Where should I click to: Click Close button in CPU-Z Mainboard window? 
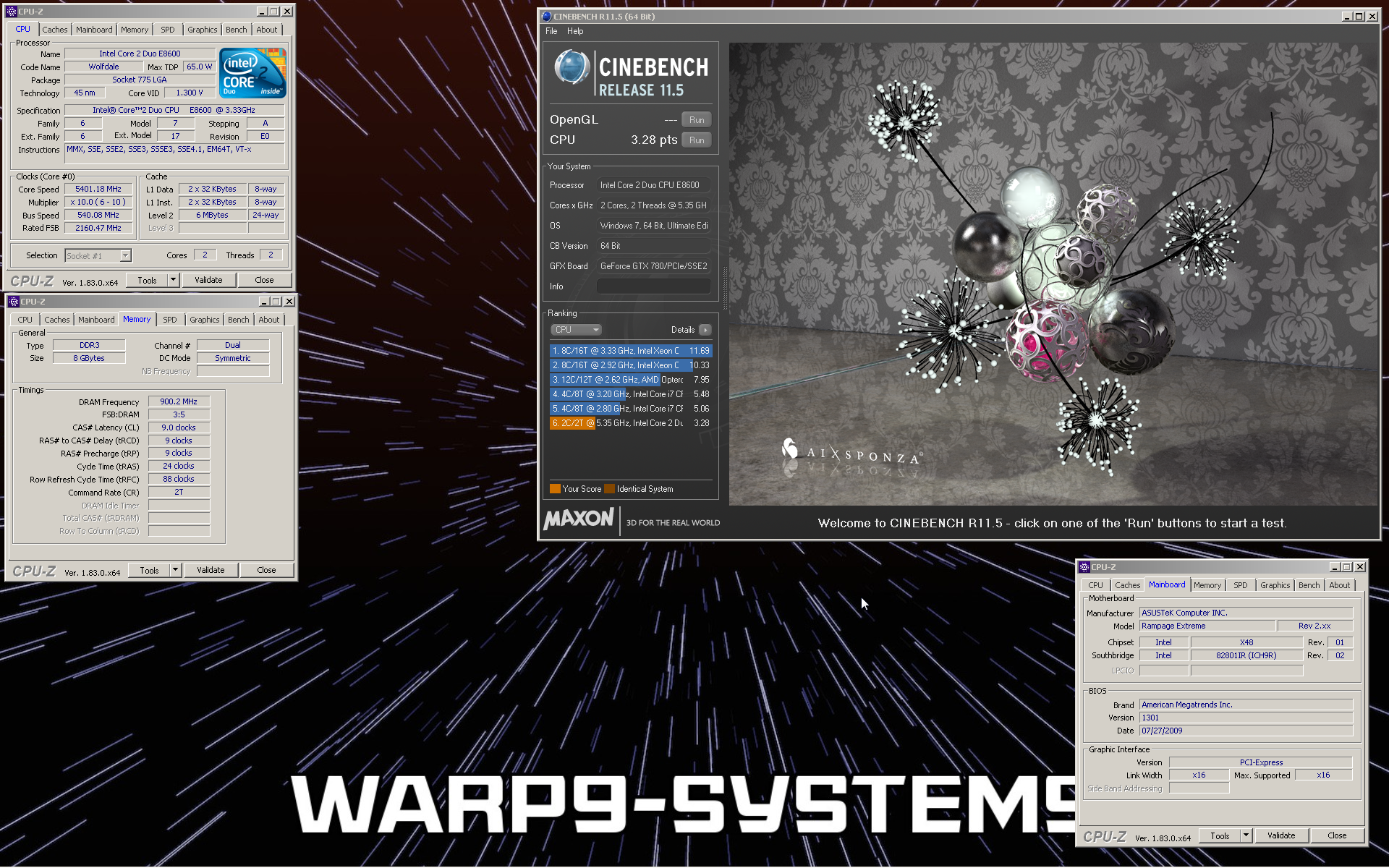[1337, 835]
